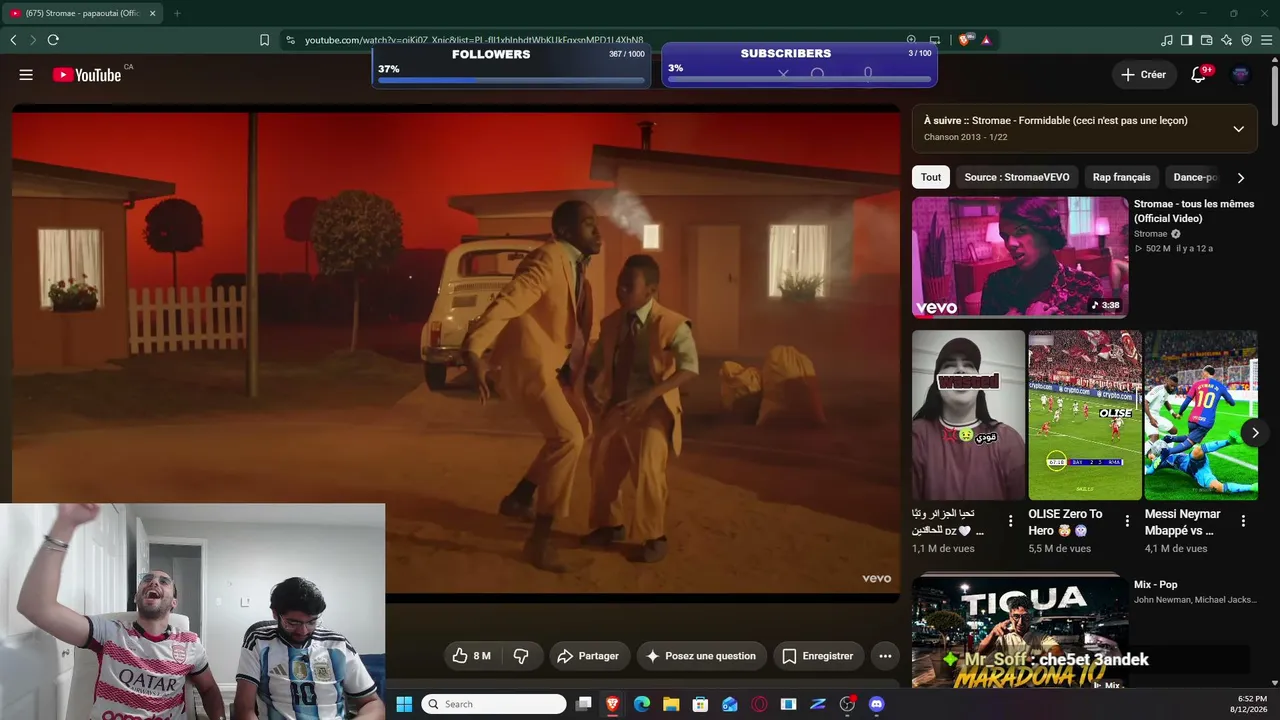The image size is (1280, 720).
Task: Open Stromae - tous les mêmes video title
Action: (x=1194, y=211)
